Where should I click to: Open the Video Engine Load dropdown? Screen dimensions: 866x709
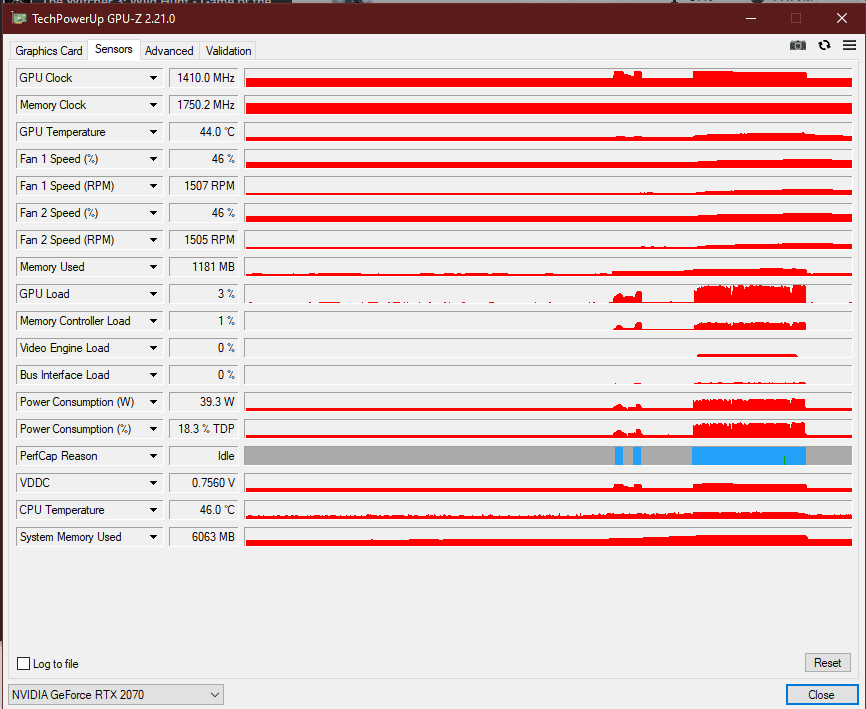[x=153, y=348]
